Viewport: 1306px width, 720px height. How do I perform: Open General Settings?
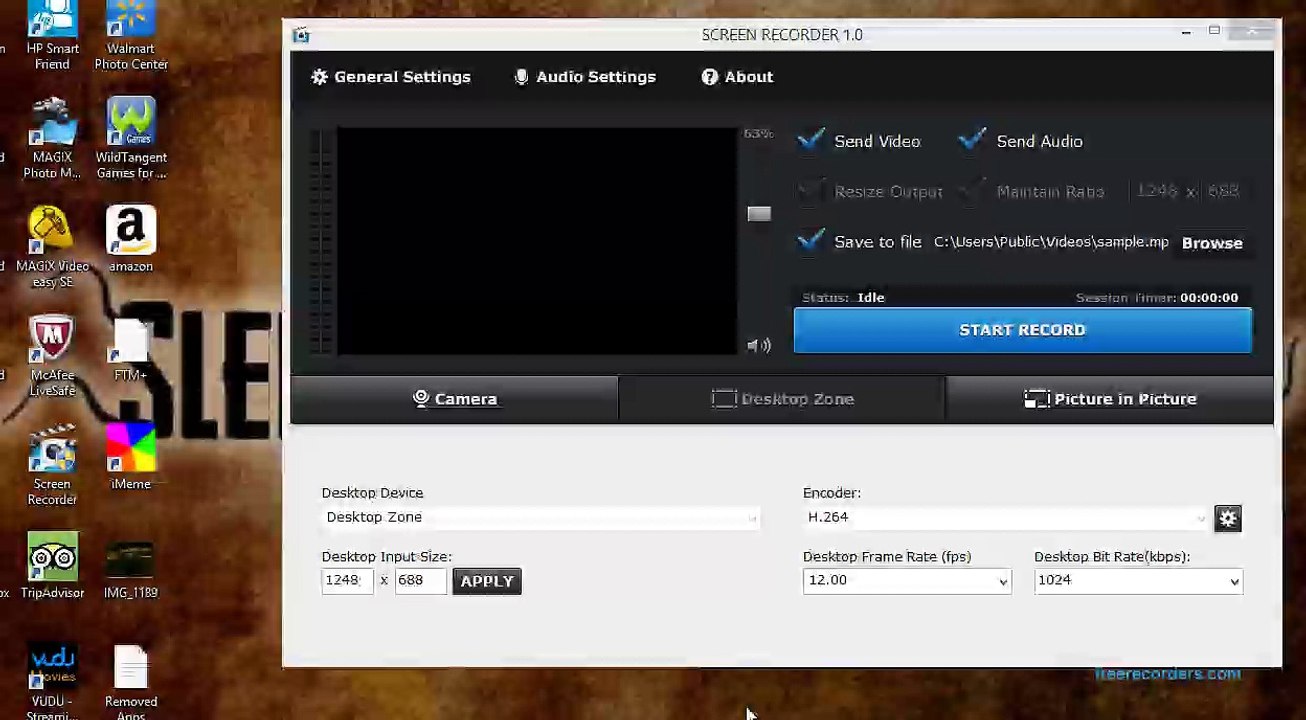tap(391, 77)
